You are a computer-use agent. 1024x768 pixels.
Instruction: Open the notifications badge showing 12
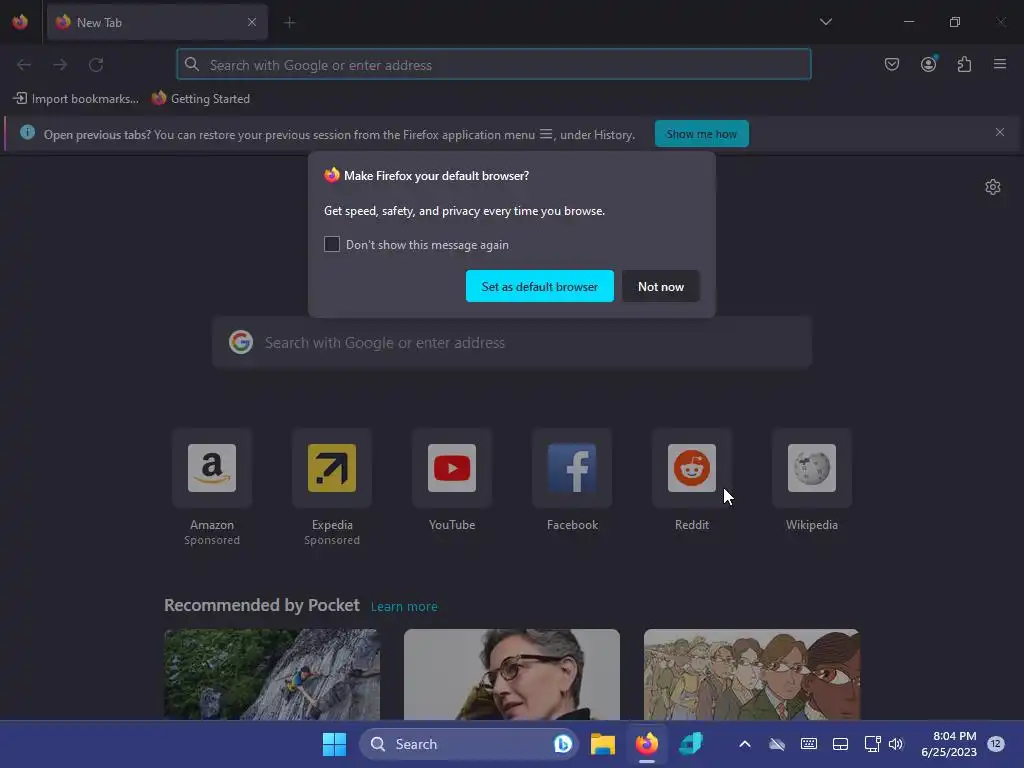pos(995,744)
